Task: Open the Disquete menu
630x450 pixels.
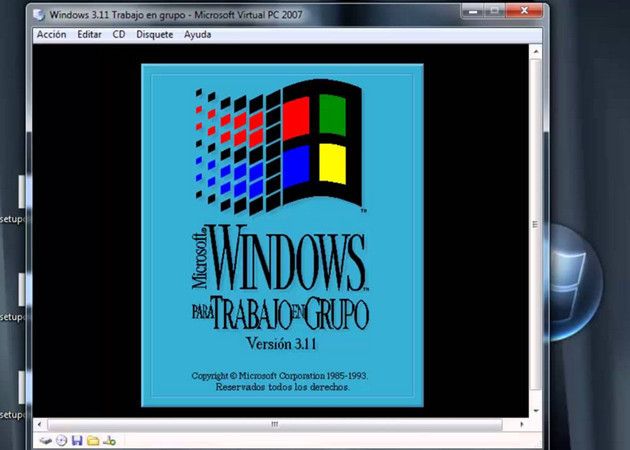Action: [x=155, y=35]
